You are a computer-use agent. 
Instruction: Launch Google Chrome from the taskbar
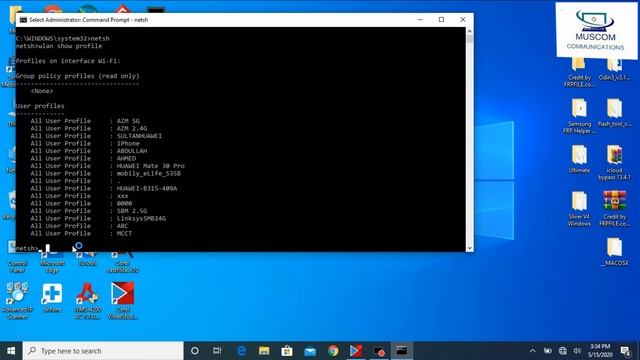(x=333, y=351)
